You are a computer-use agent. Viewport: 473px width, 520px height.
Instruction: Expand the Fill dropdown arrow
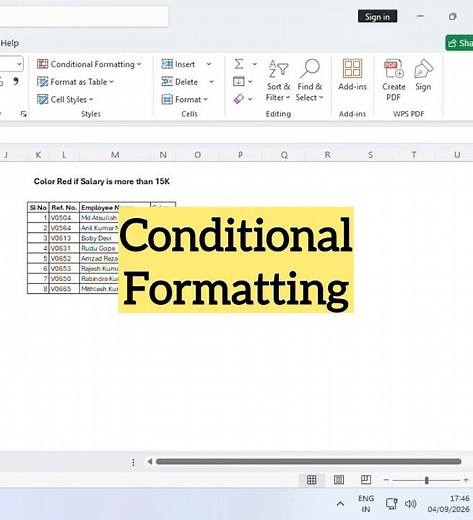click(250, 82)
